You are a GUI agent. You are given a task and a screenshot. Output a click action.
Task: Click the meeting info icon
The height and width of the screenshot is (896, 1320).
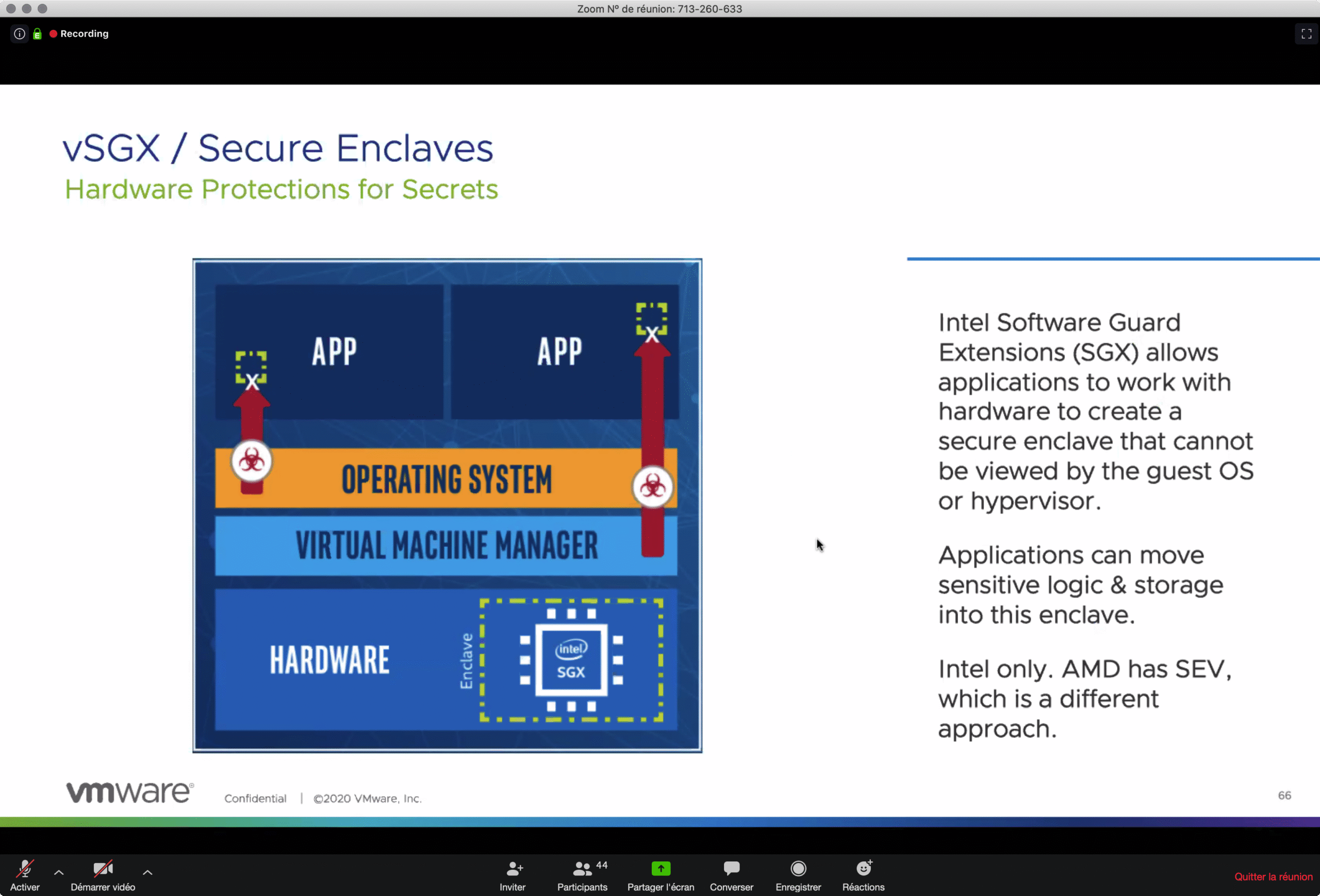pyautogui.click(x=19, y=34)
